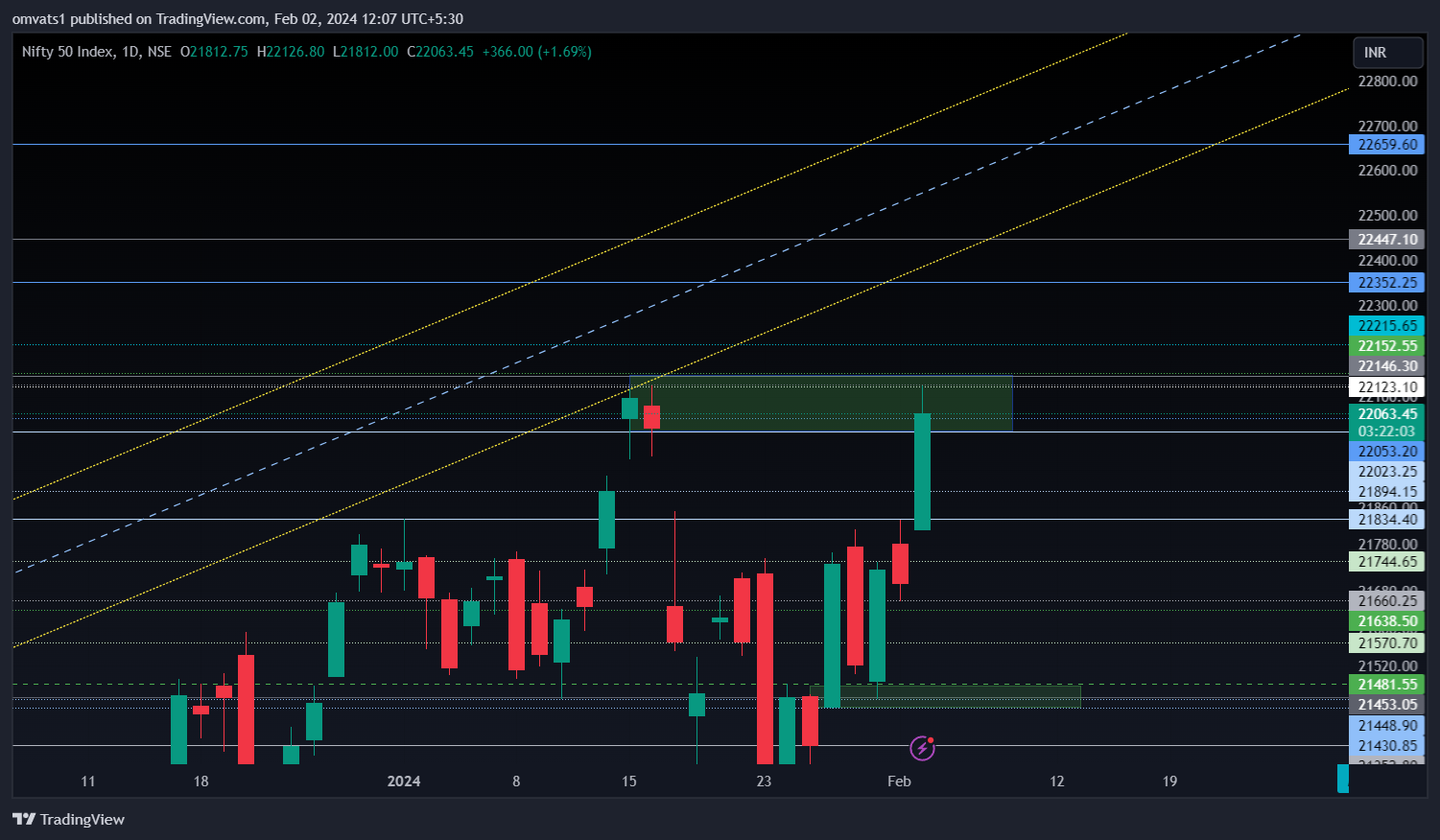This screenshot has width=1440, height=840.
Task: Click the 2024 label on time axis
Action: [404, 782]
